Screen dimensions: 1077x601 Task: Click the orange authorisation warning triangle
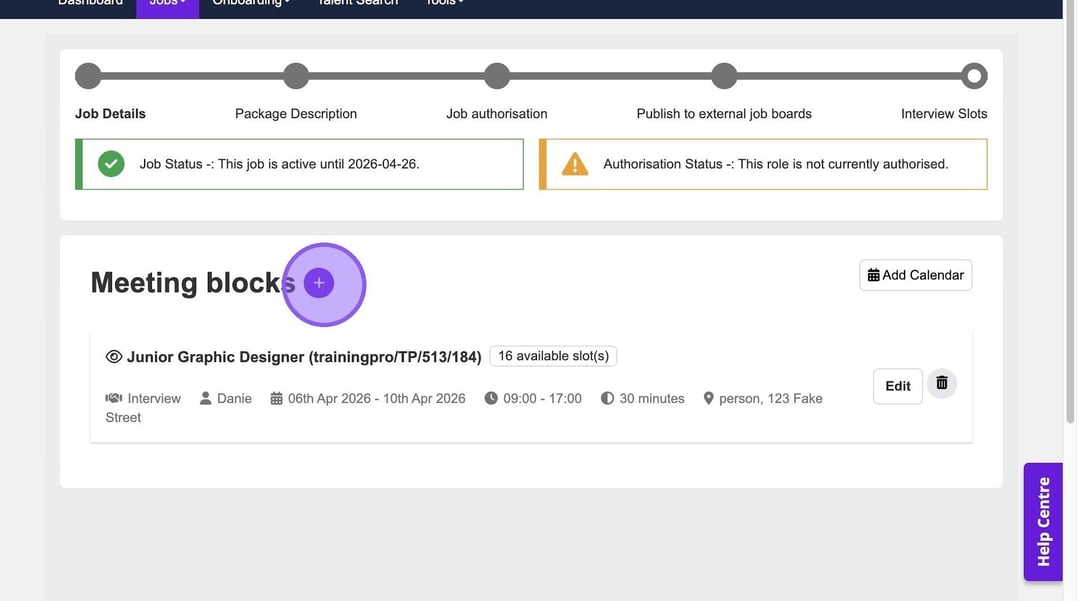pos(575,164)
